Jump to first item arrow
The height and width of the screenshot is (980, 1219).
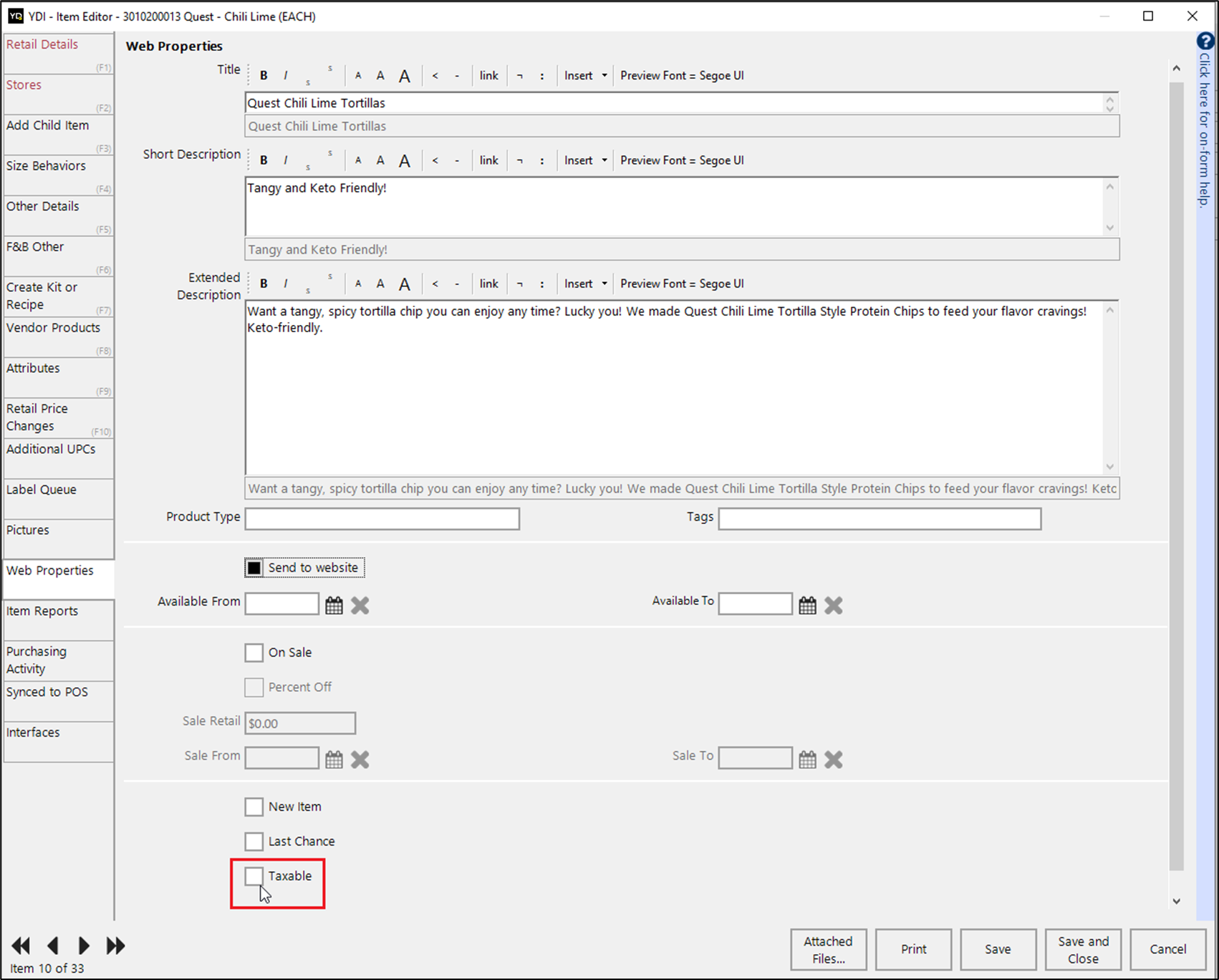[21, 946]
